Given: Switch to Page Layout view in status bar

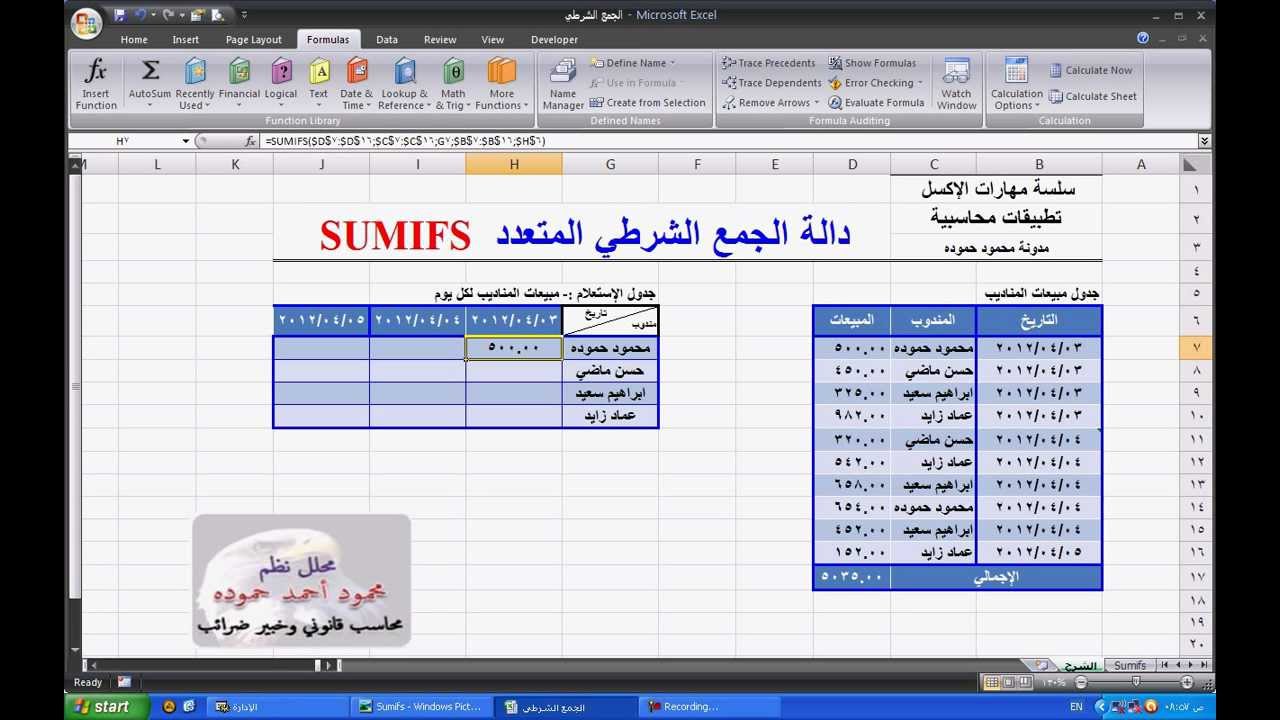Looking at the screenshot, I should (x=1008, y=682).
